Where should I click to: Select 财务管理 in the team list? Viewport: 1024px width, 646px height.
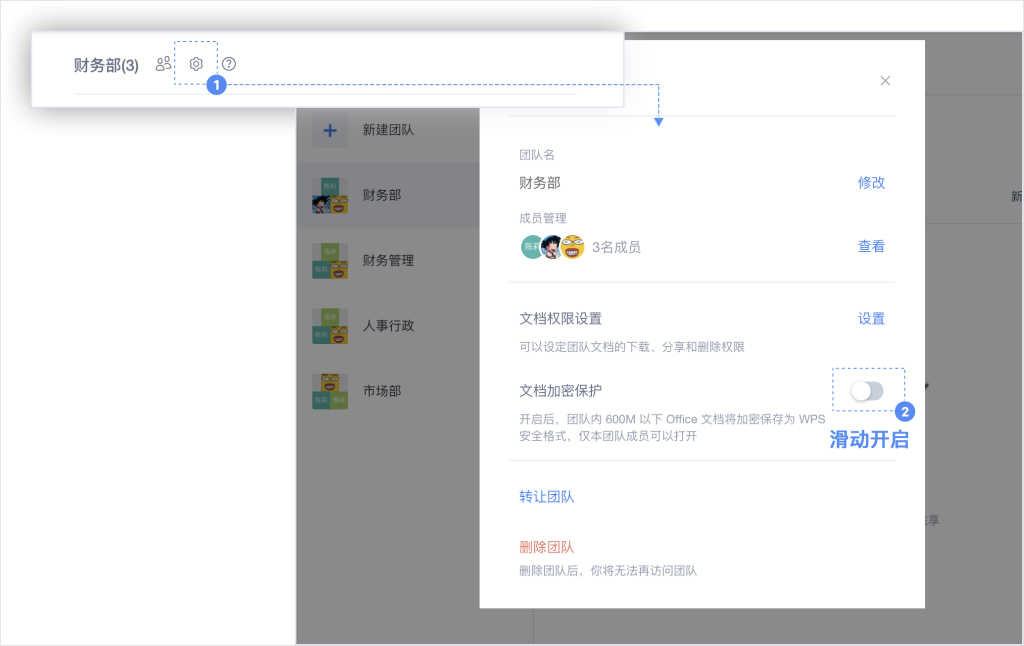click(x=388, y=261)
